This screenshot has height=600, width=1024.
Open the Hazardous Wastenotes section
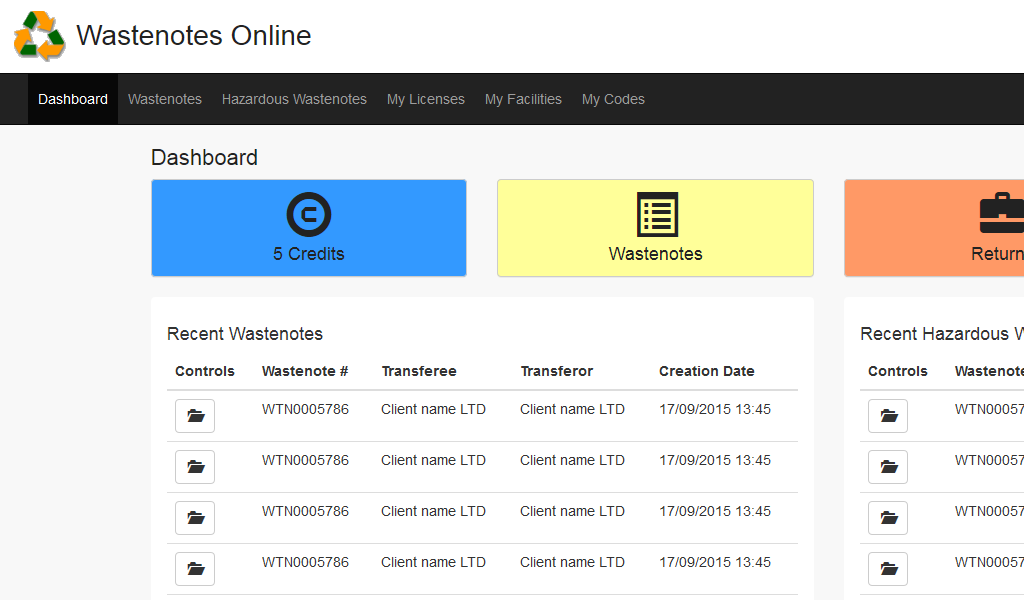(294, 98)
